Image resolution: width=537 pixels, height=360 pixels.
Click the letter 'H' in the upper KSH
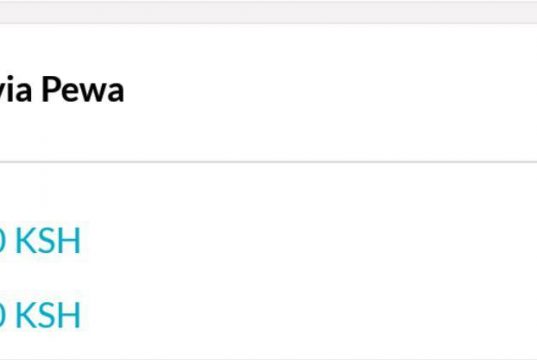[x=70, y=241]
